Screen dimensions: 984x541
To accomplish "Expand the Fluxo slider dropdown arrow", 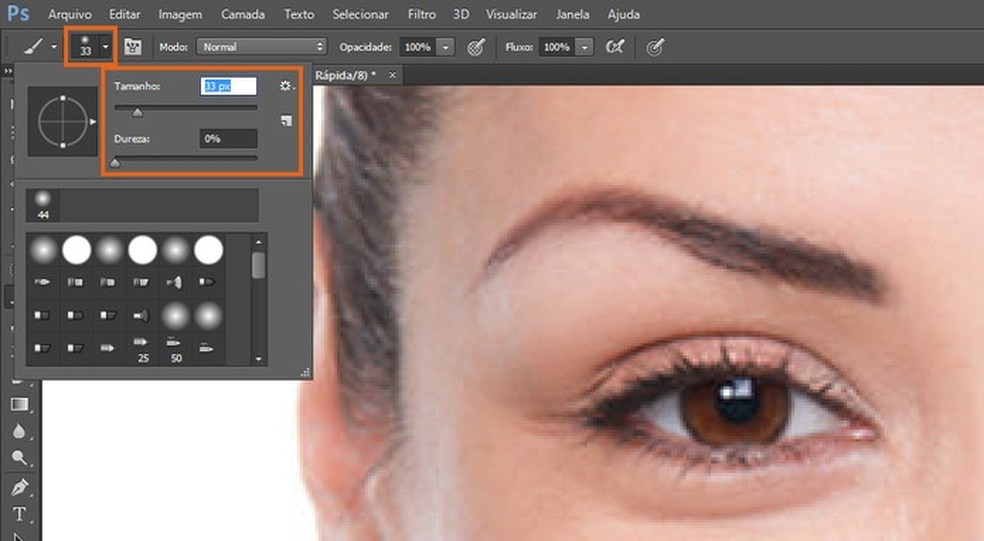I will click(584, 47).
